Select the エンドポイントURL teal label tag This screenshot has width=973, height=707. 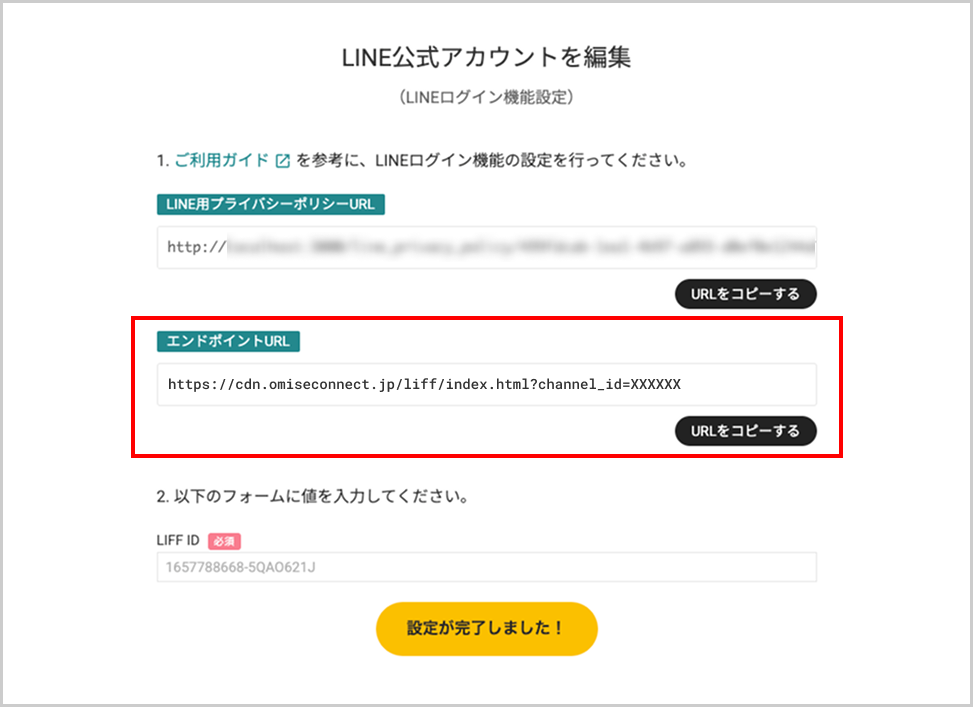(228, 341)
